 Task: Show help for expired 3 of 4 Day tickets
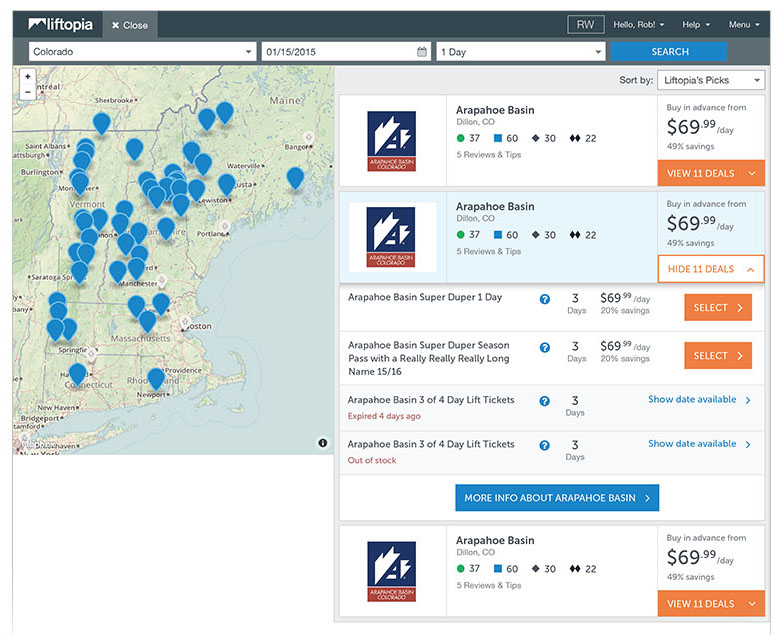[x=544, y=401]
